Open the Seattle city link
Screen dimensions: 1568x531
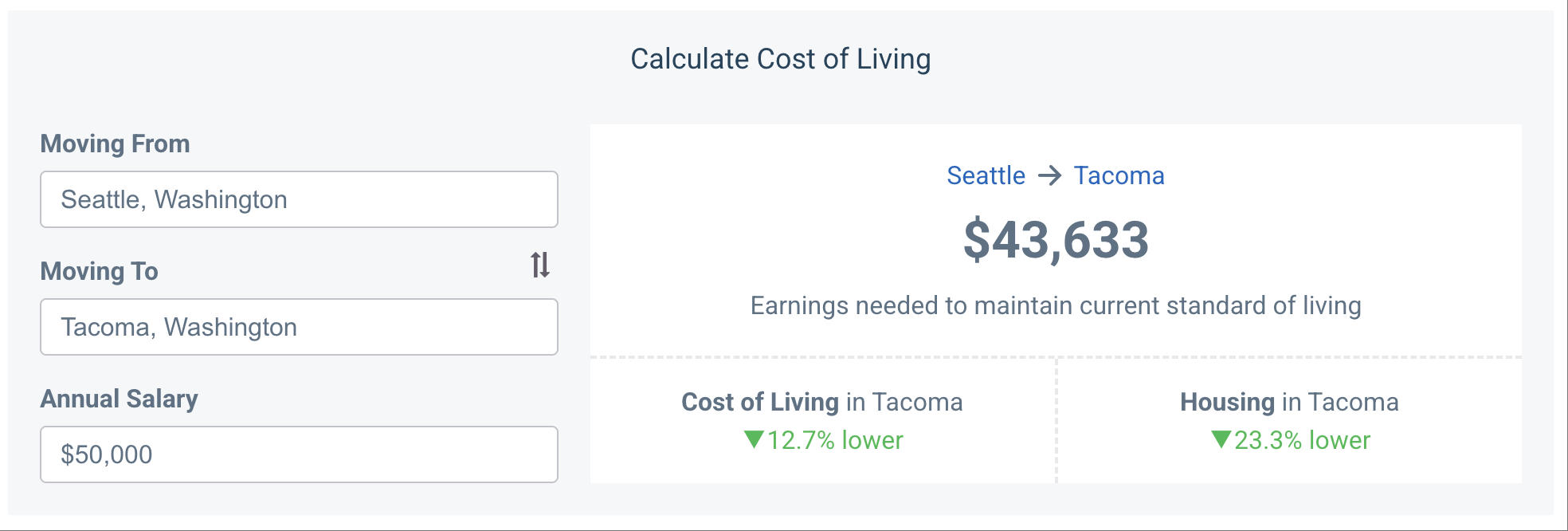coord(986,175)
